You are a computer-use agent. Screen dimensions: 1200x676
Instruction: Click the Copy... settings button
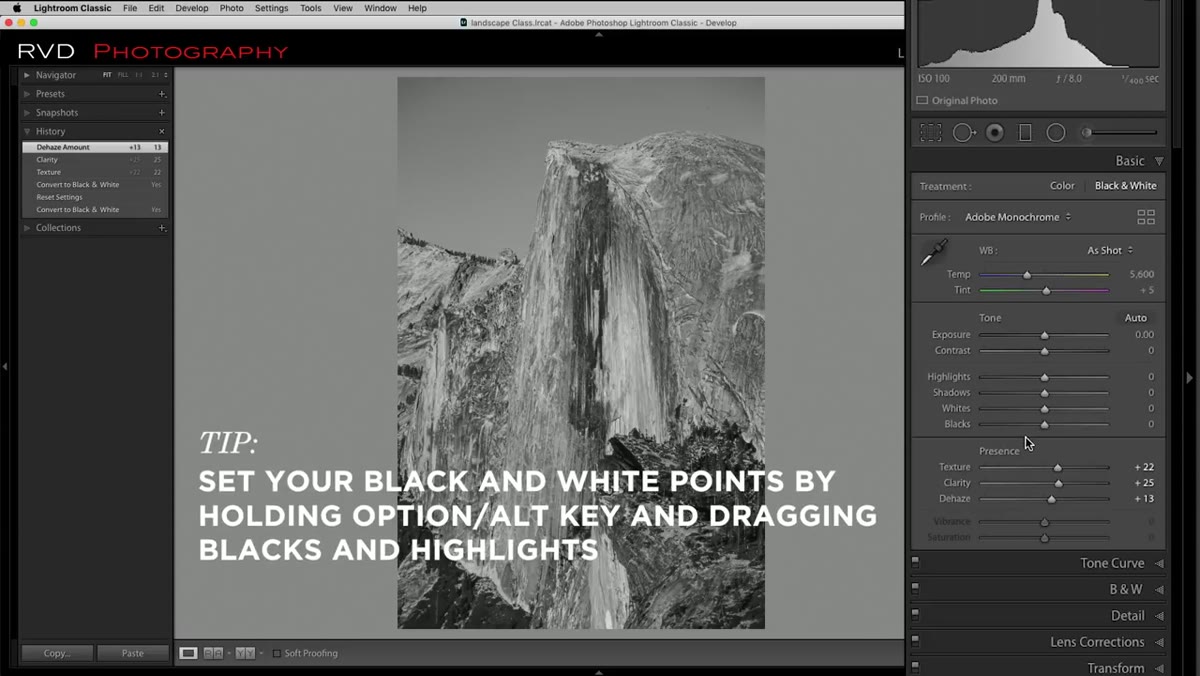[x=57, y=653]
